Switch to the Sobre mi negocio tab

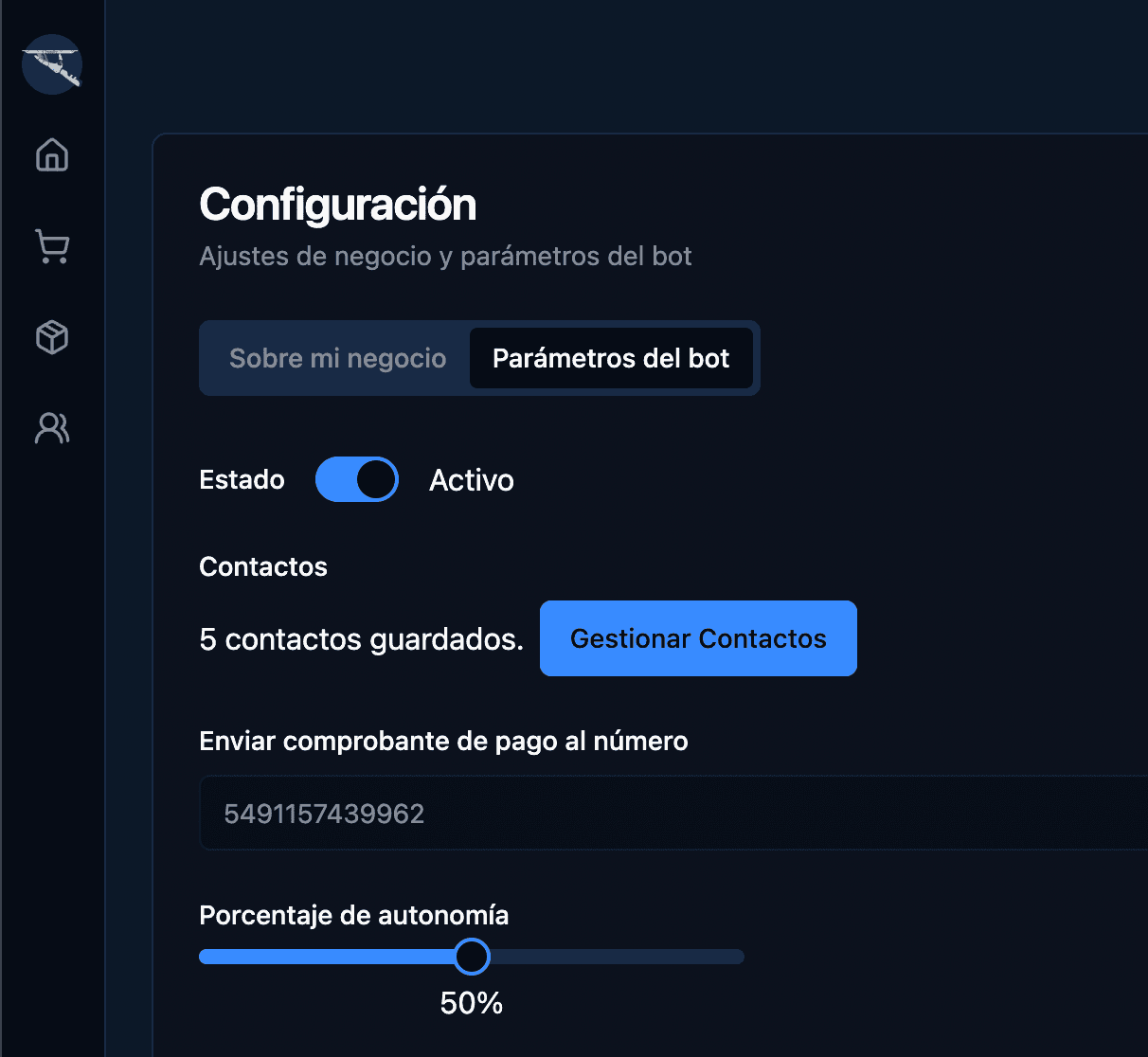(x=336, y=358)
